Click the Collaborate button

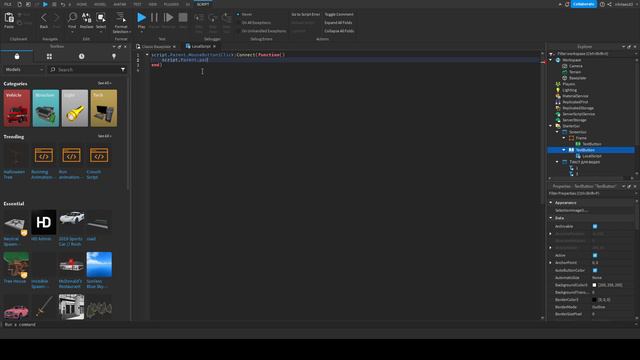pos(584,4)
